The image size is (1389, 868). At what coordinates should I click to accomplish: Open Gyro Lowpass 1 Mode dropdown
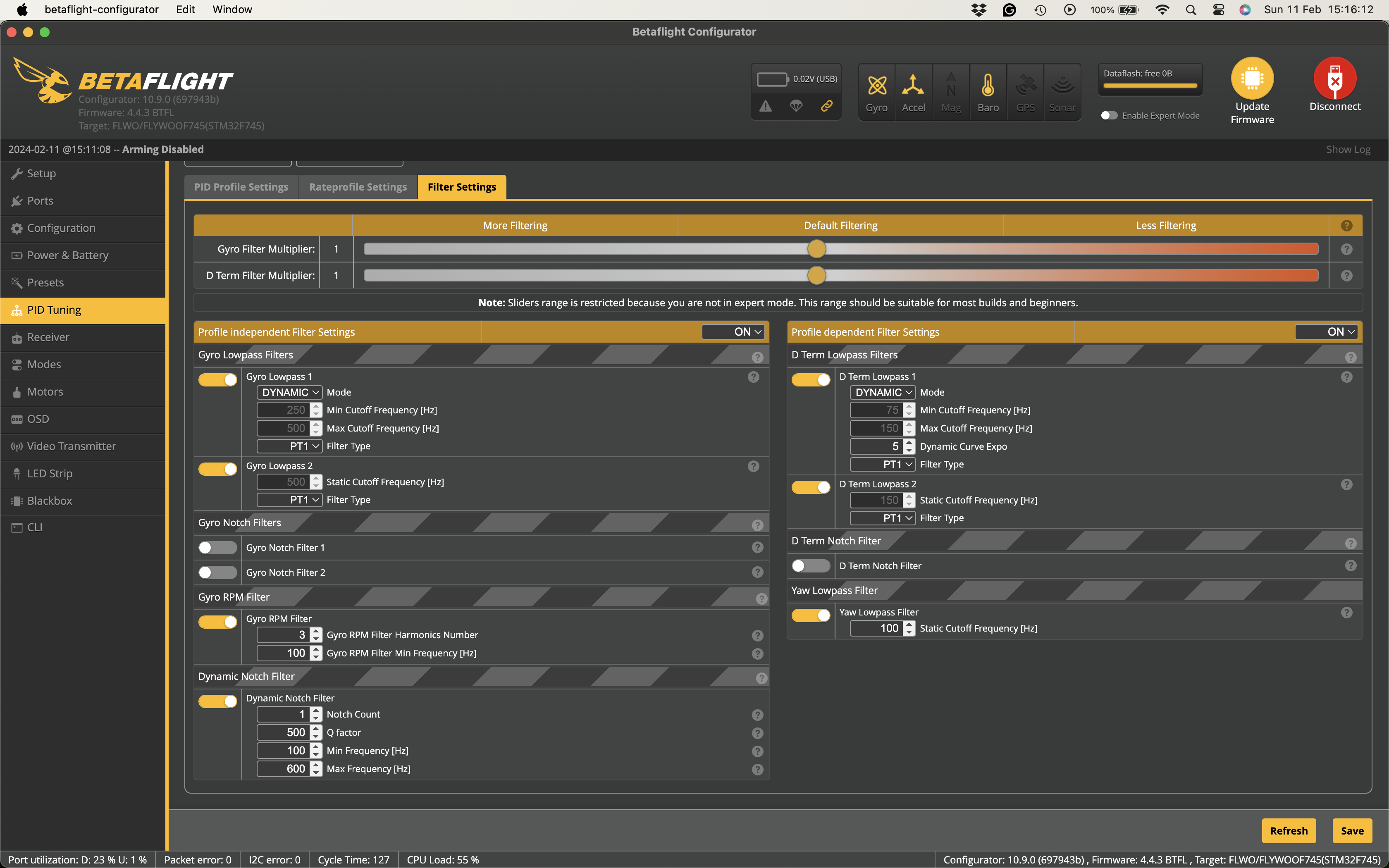click(289, 392)
